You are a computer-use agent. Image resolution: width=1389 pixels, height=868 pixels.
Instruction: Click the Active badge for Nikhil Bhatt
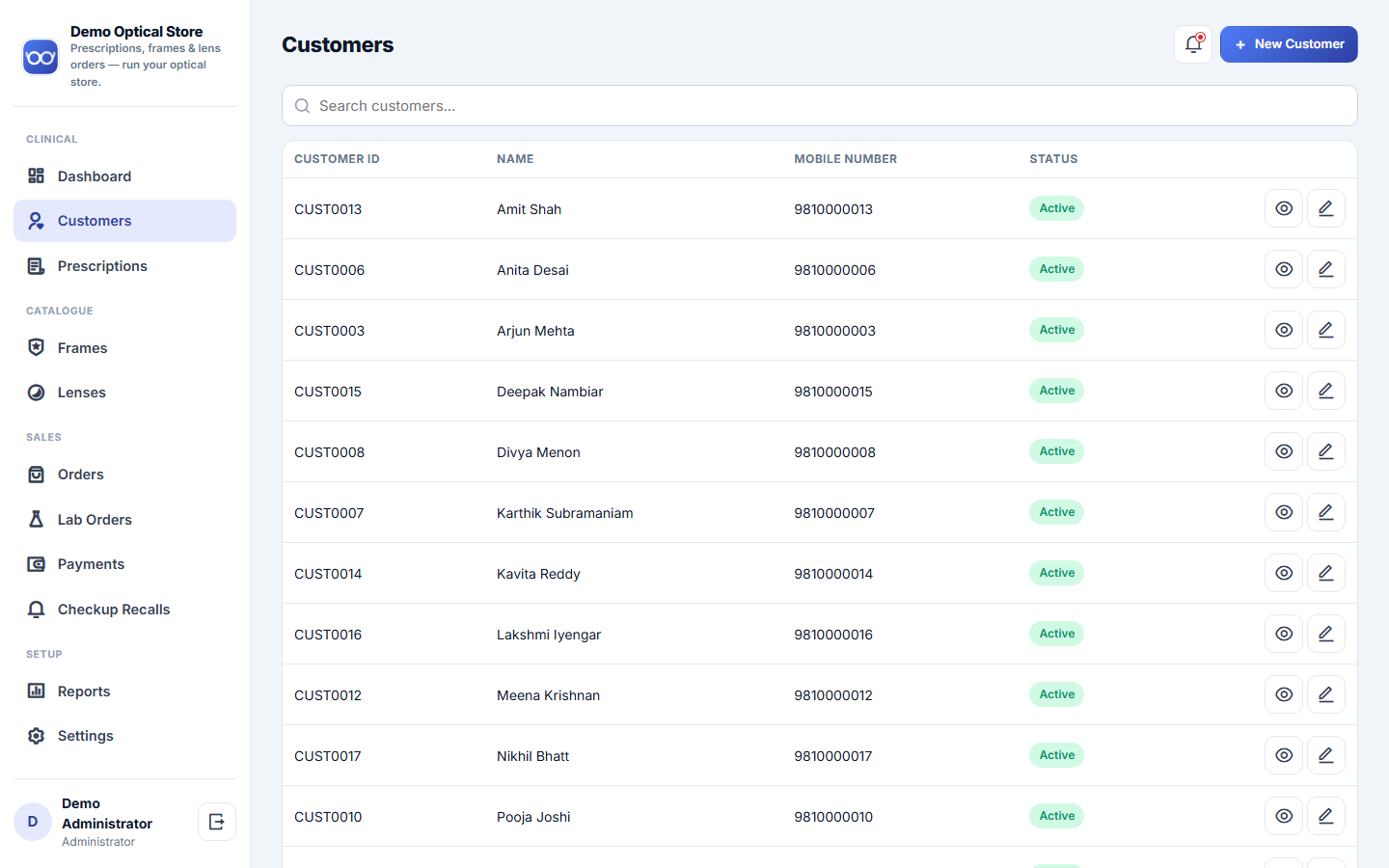click(1057, 755)
